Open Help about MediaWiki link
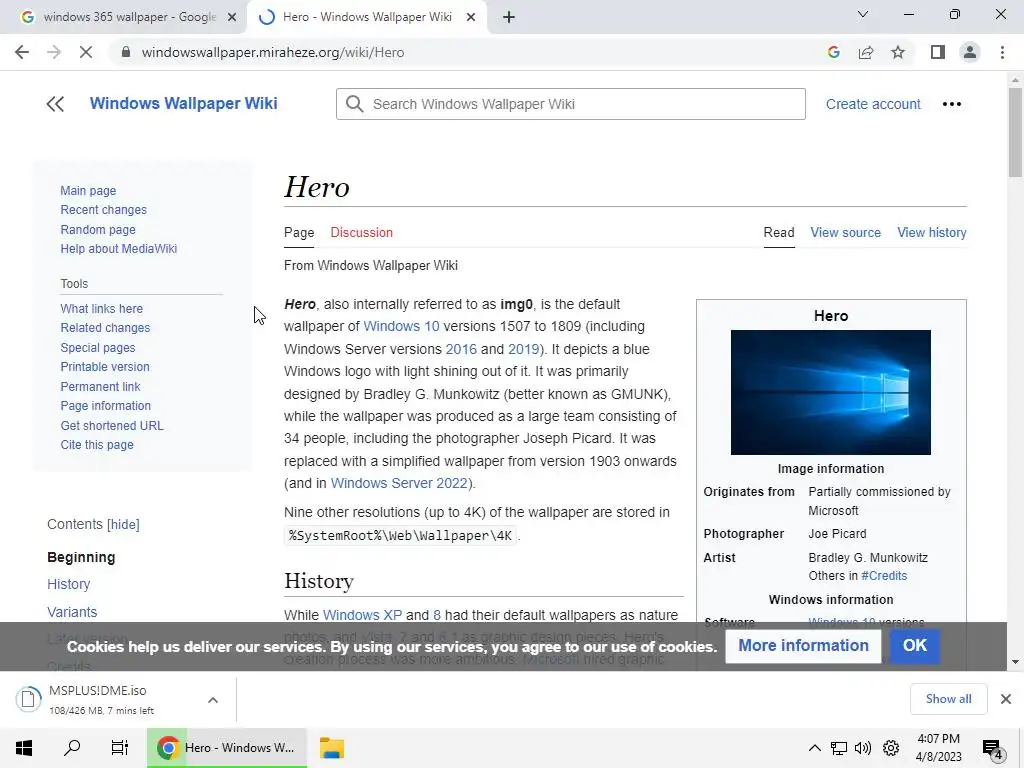 click(118, 249)
